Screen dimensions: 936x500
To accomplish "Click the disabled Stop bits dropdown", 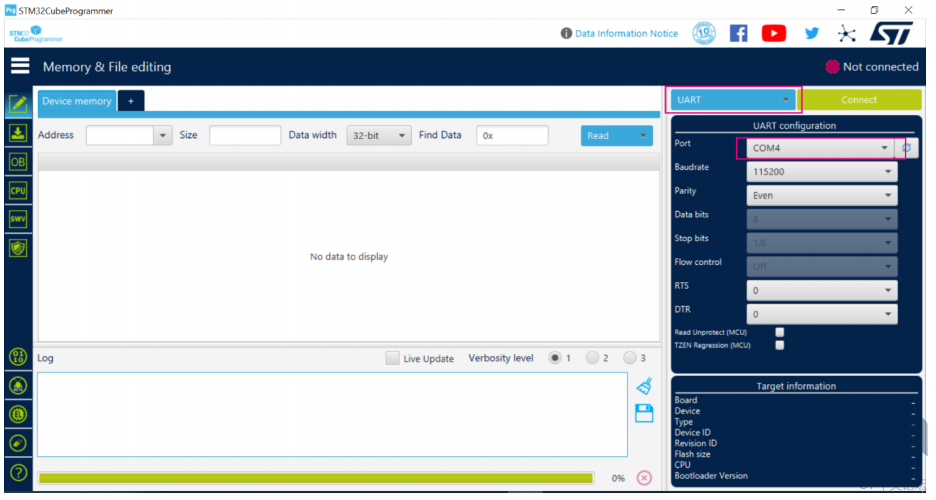I will pos(821,243).
